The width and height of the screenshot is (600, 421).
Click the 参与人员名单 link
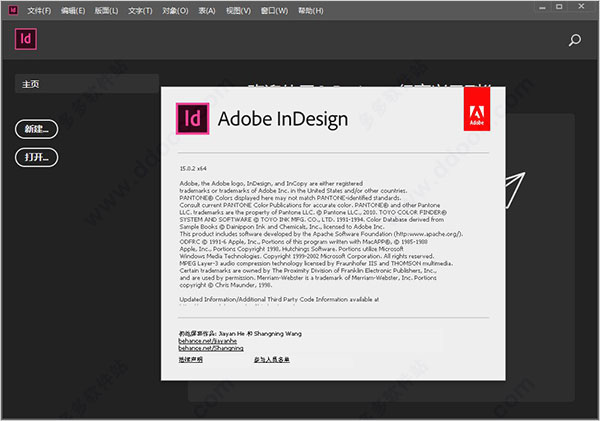click(x=272, y=359)
